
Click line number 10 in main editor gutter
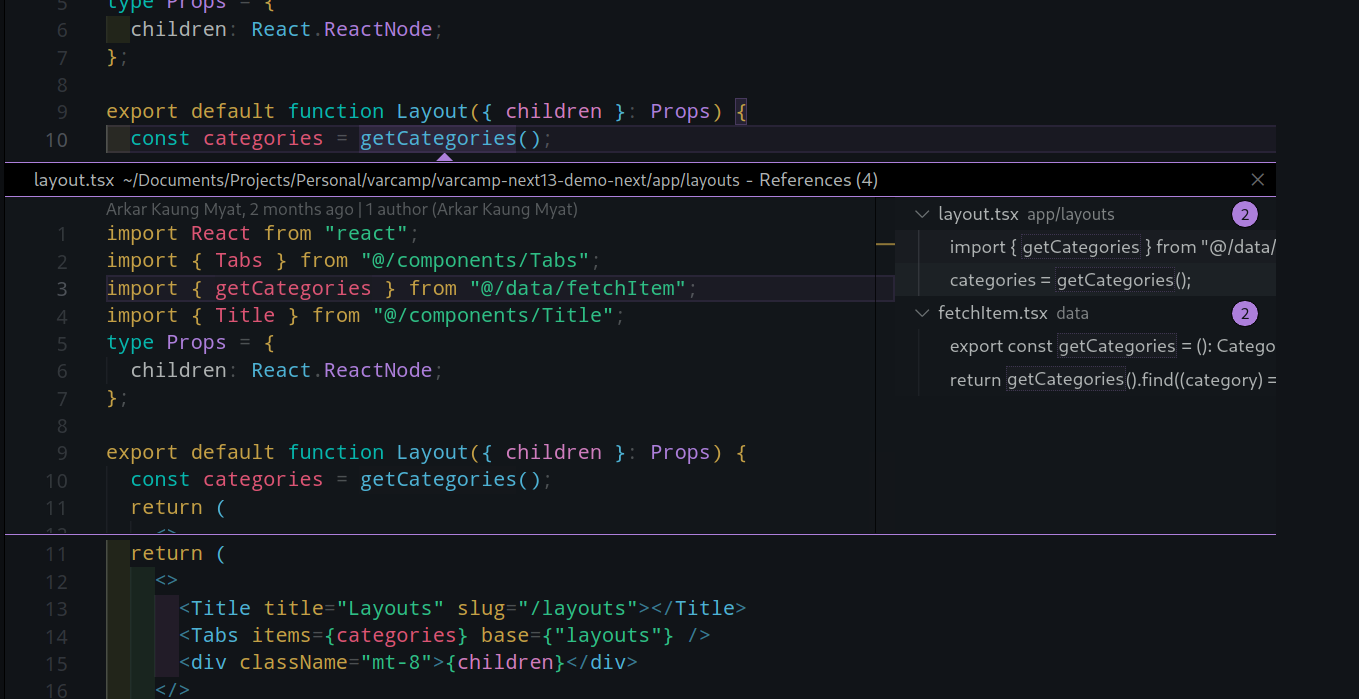[x=57, y=139]
